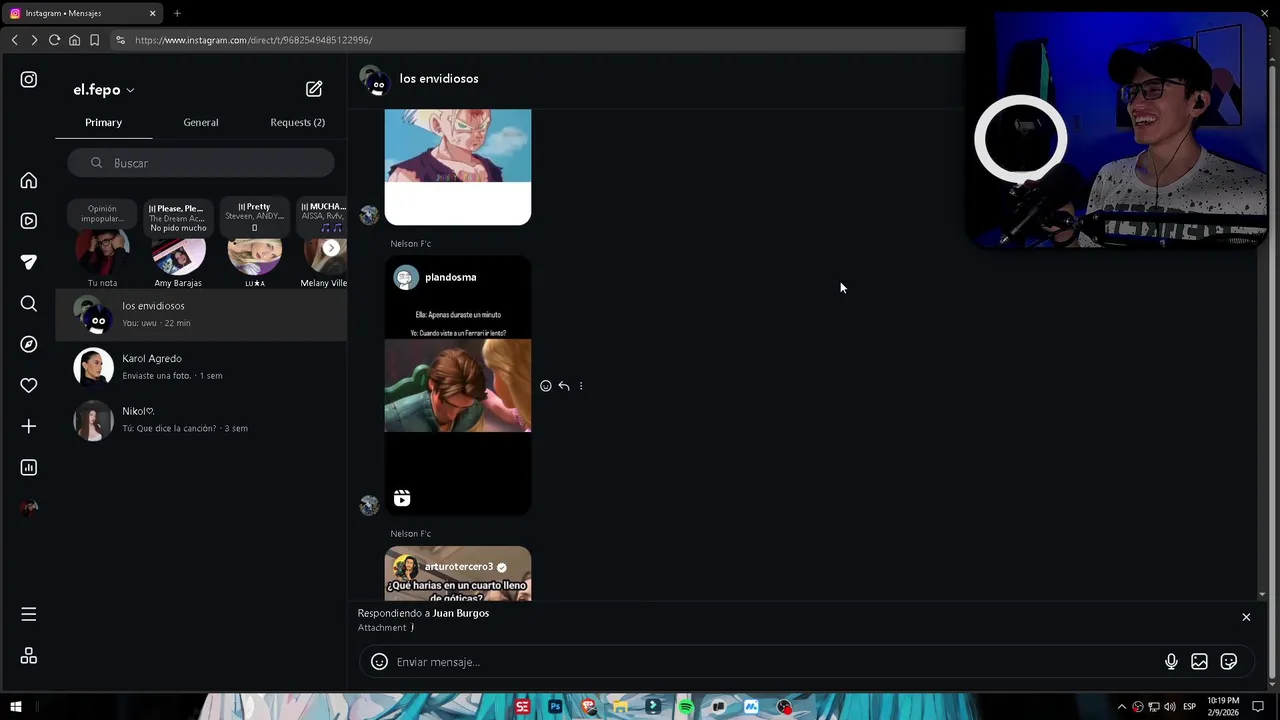Open Messages paper-plane icon in sidebar
This screenshot has height=720, width=1280.
click(29, 262)
